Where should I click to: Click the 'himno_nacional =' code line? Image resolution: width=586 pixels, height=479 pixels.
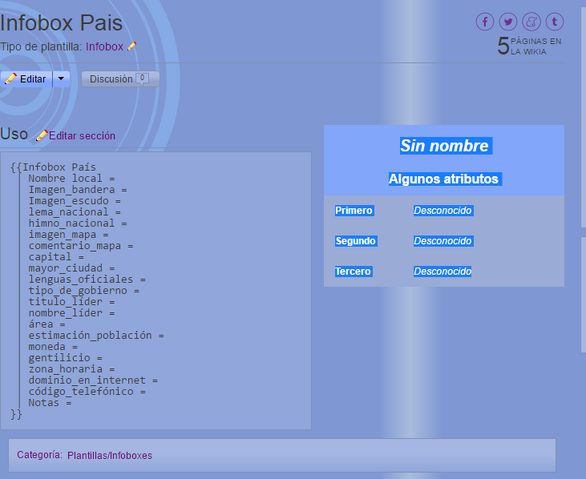(x=78, y=223)
